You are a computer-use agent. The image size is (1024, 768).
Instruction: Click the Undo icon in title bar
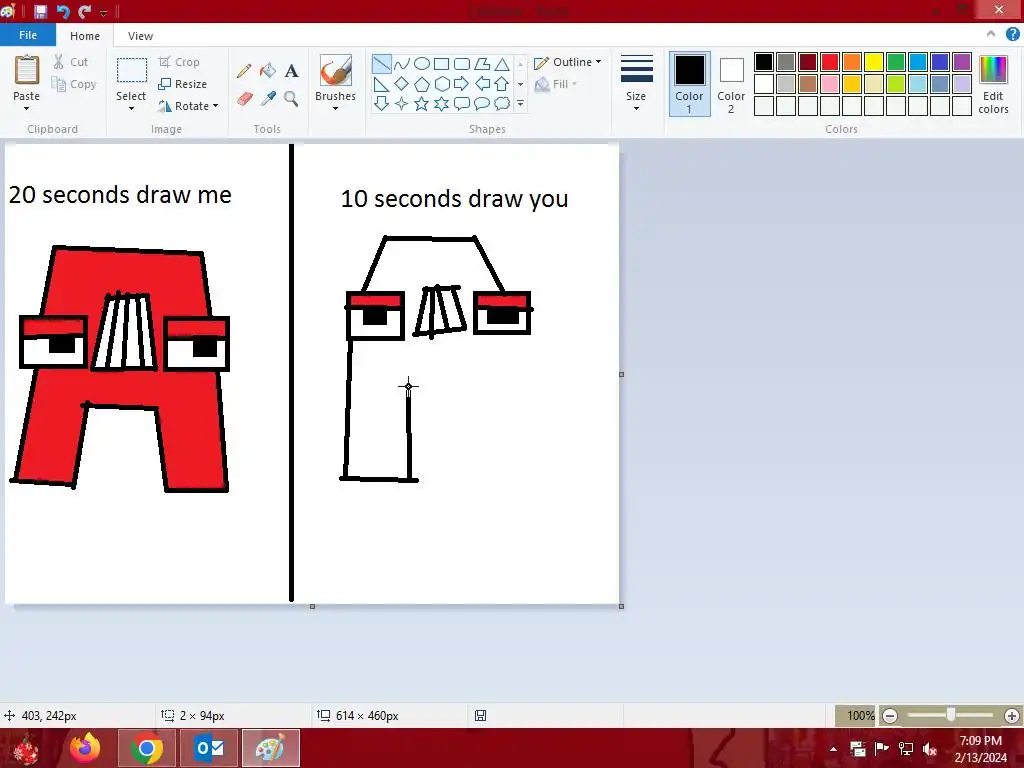point(63,11)
